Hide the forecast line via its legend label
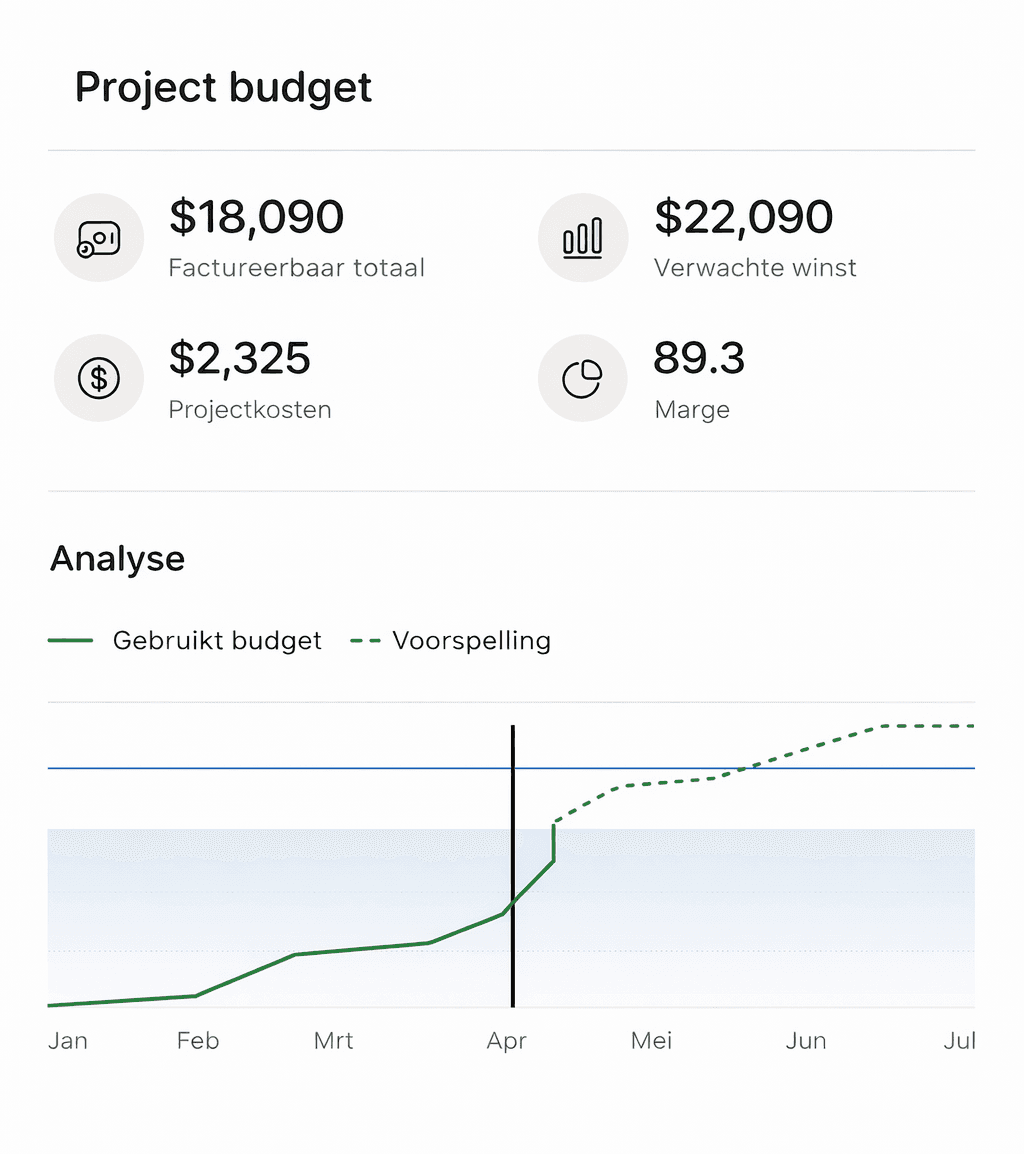The image size is (1024, 1154). pyautogui.click(x=472, y=640)
